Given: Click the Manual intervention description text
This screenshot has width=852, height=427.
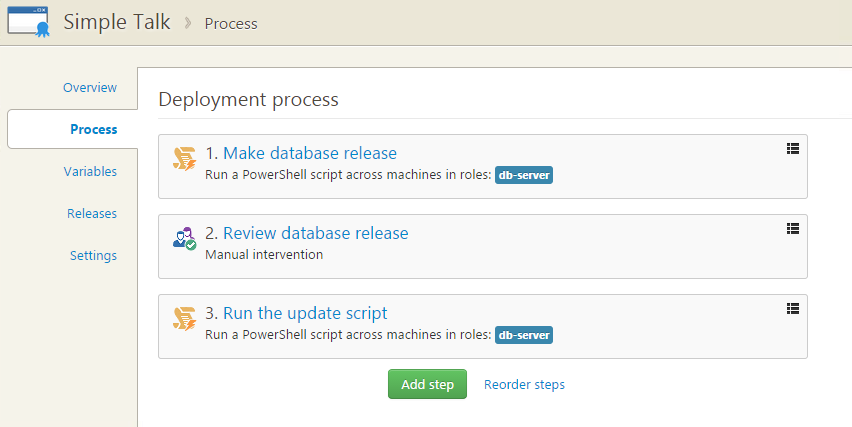Looking at the screenshot, I should coord(264,255).
